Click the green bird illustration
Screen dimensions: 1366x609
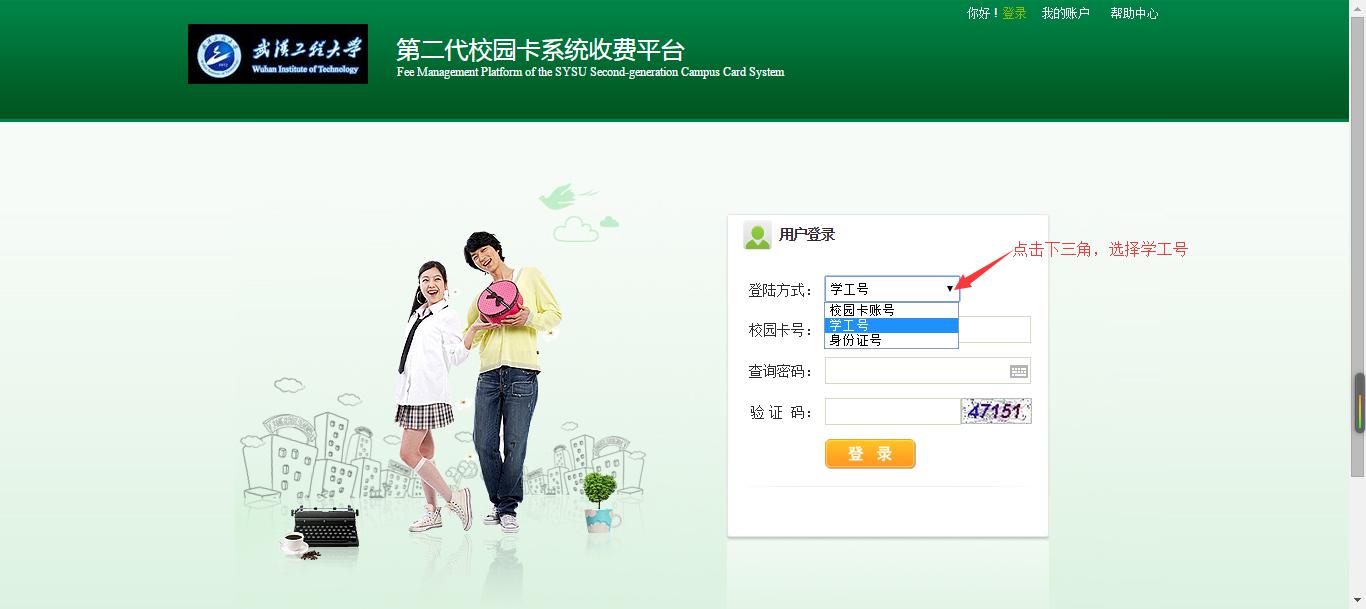coord(562,194)
